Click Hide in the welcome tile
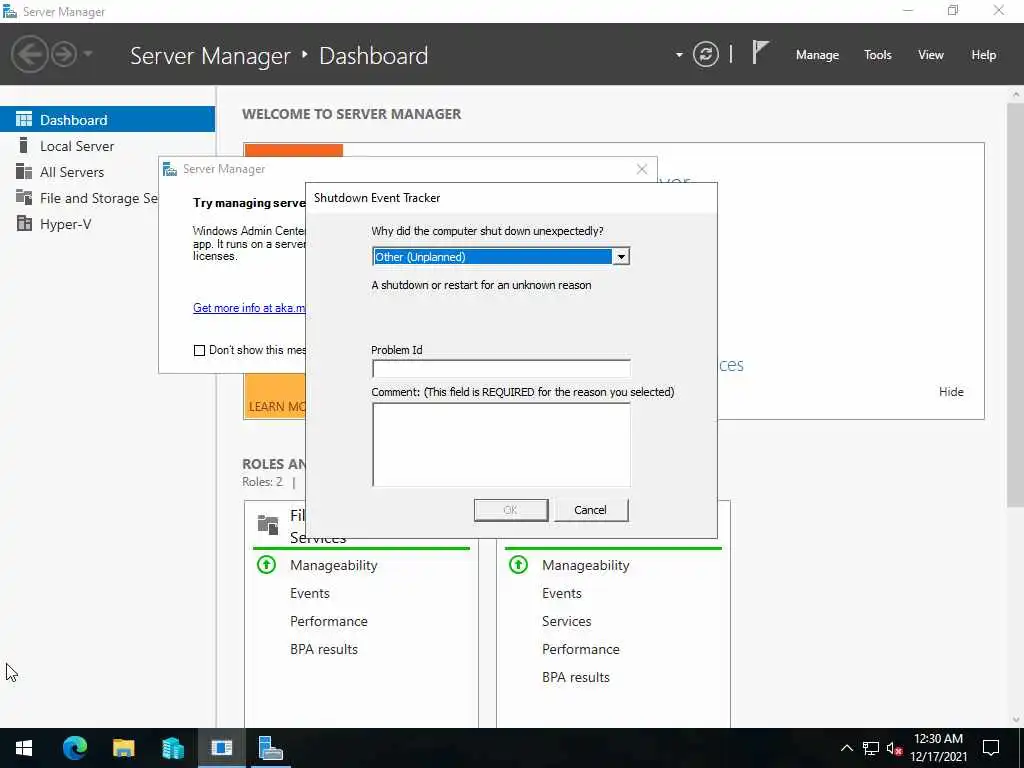The image size is (1024, 768). (951, 392)
